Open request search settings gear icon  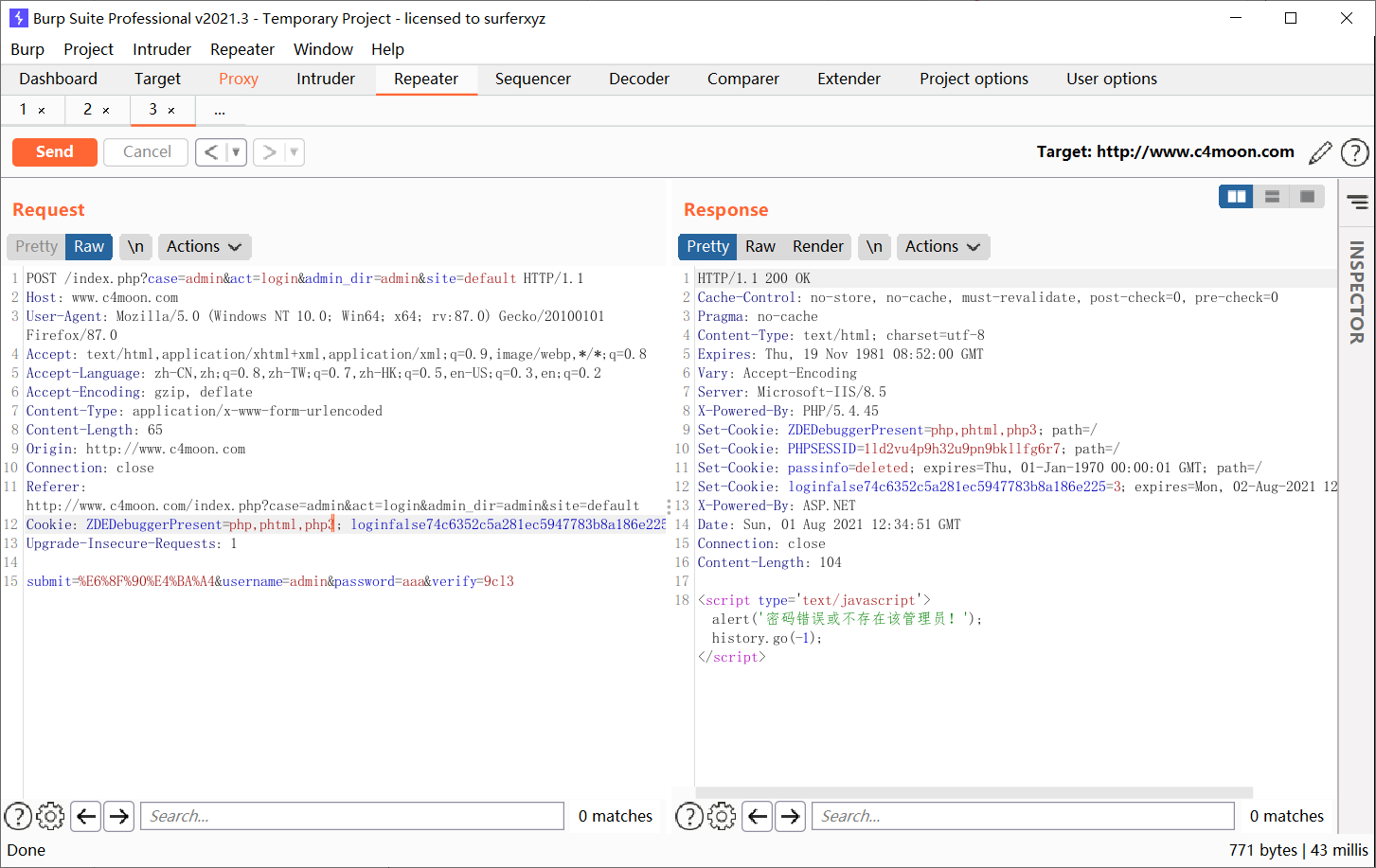(x=51, y=816)
